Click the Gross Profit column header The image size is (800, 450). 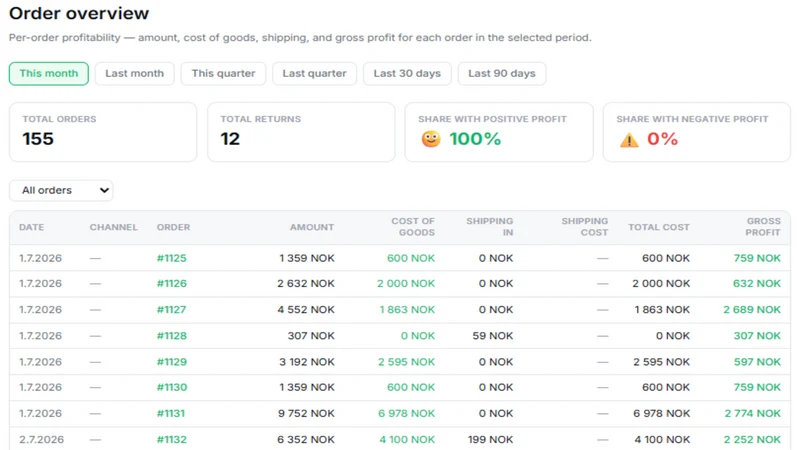[763, 227]
